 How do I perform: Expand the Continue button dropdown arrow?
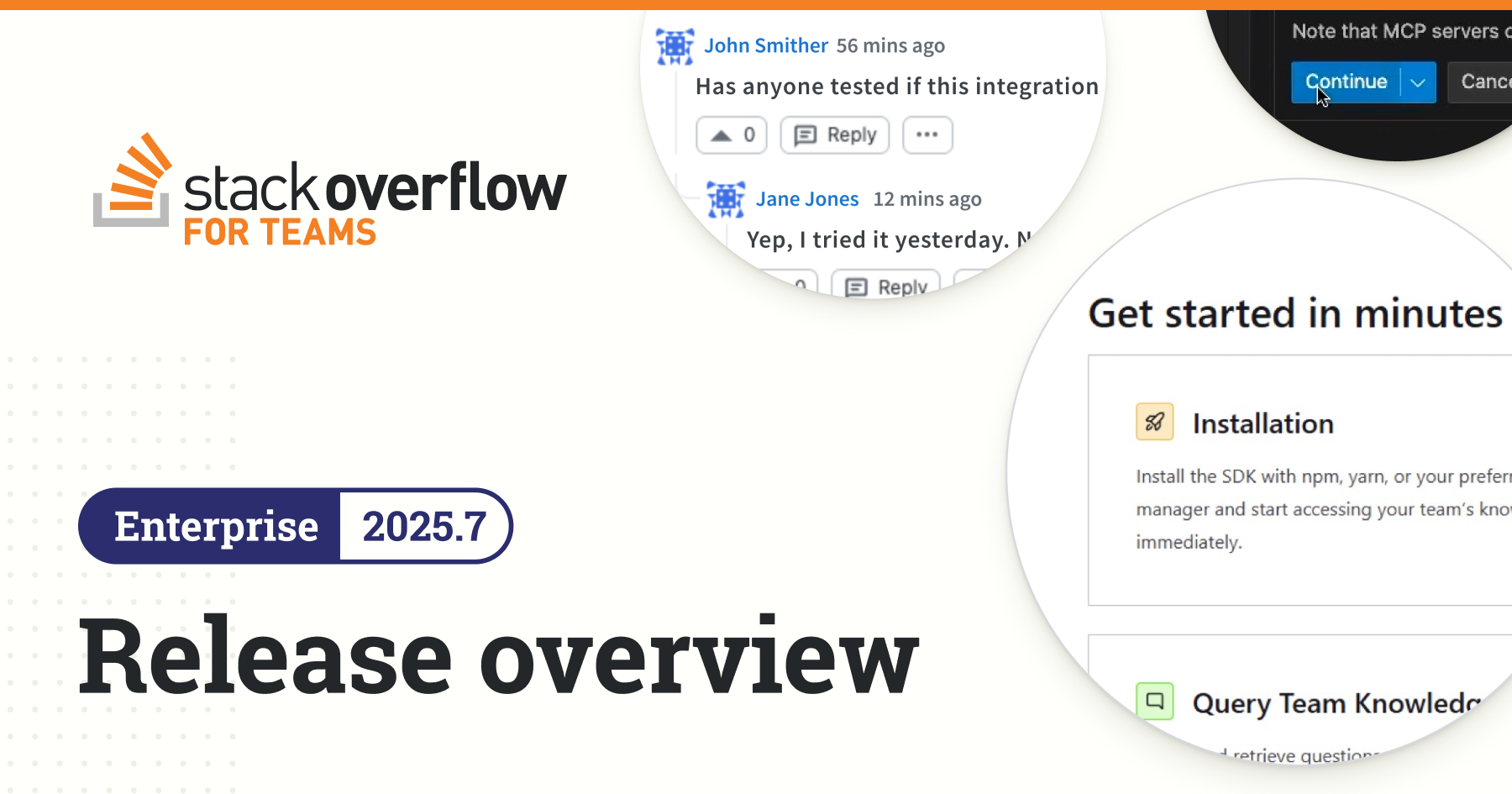tap(1418, 82)
